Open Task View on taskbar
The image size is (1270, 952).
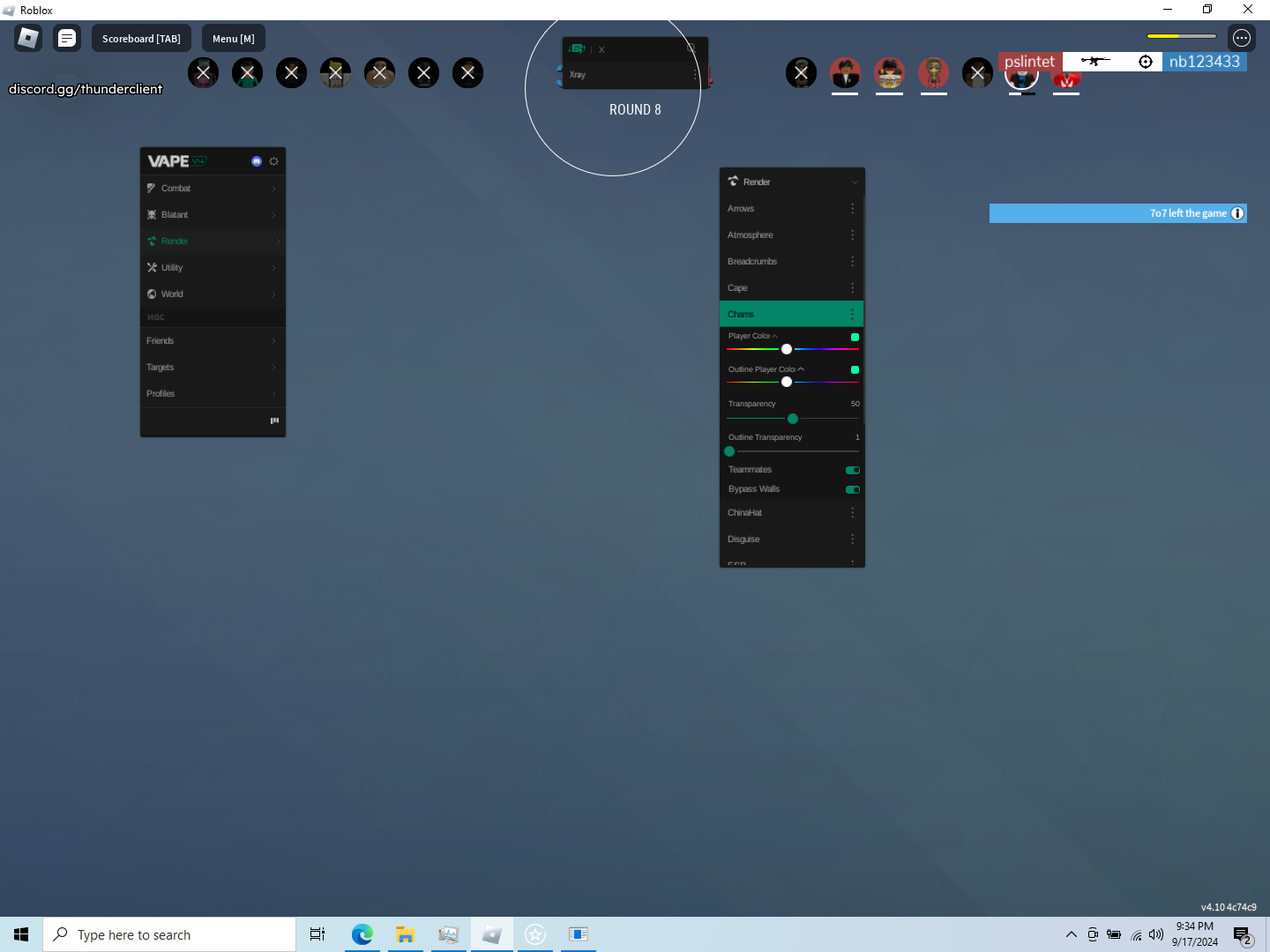click(x=317, y=934)
